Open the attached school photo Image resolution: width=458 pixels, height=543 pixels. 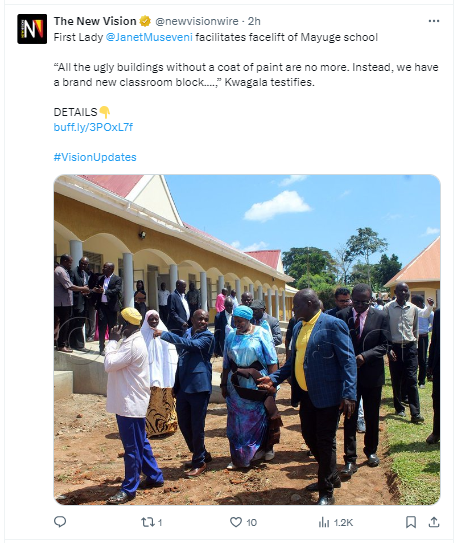[247, 339]
